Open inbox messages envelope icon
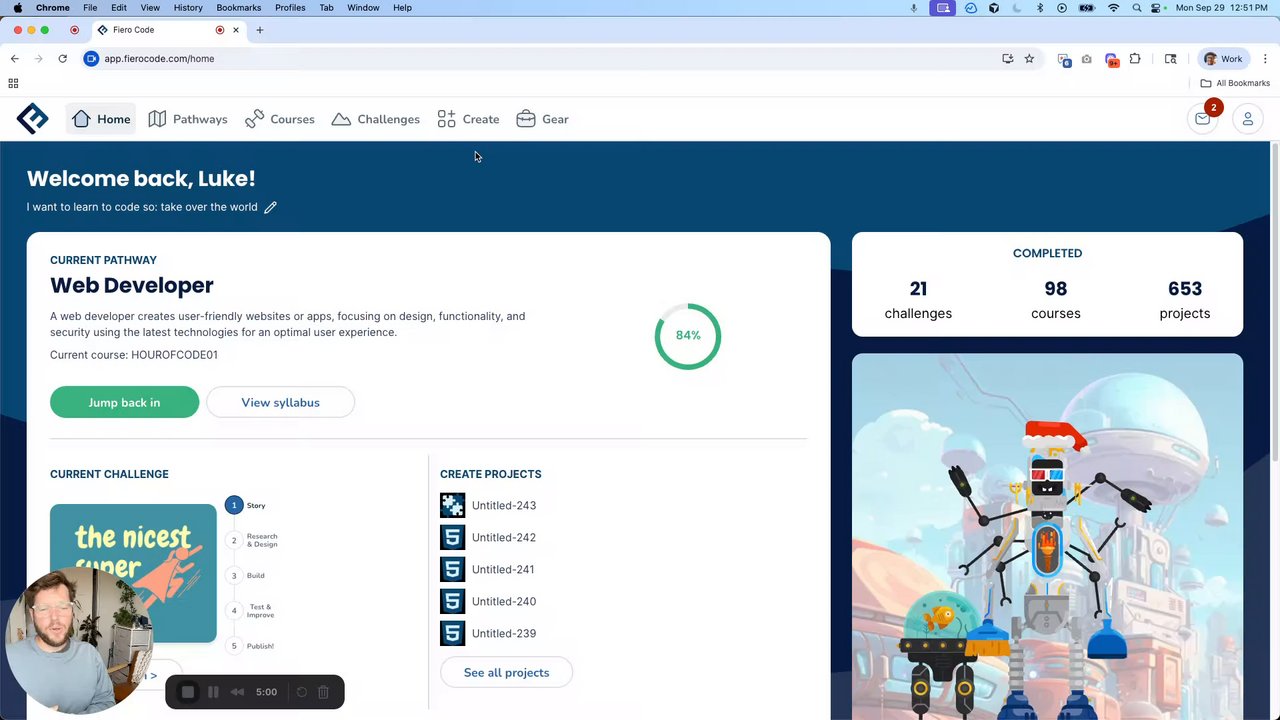1280x720 pixels. coord(1203,119)
